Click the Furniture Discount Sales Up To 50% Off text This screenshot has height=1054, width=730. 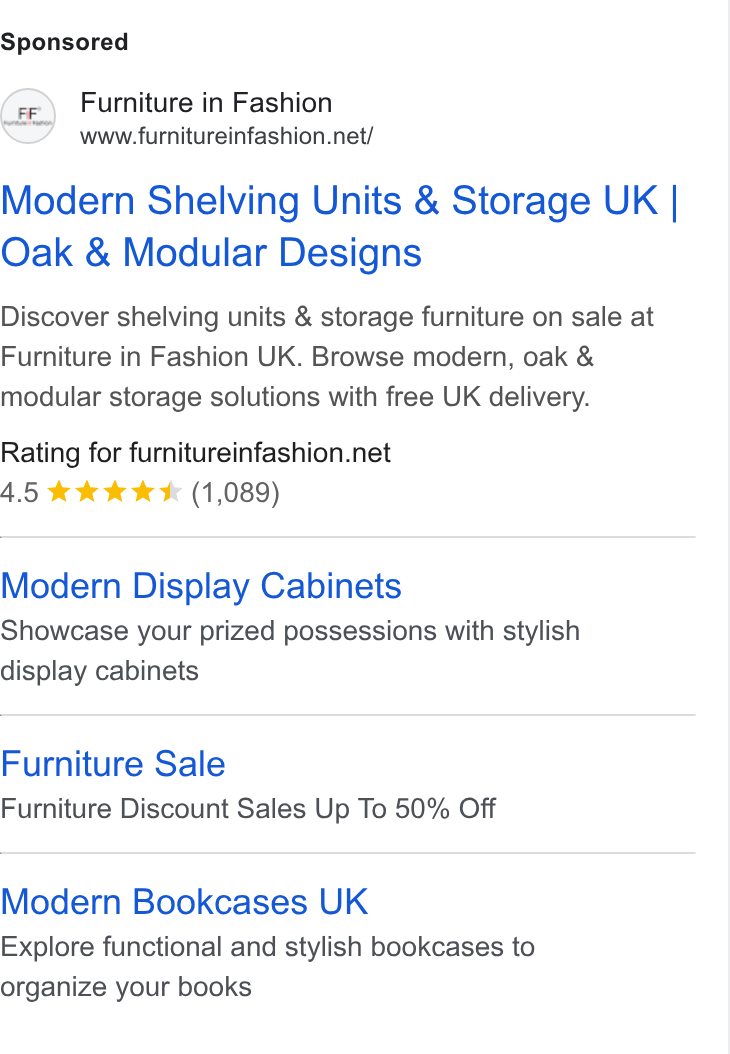248,809
